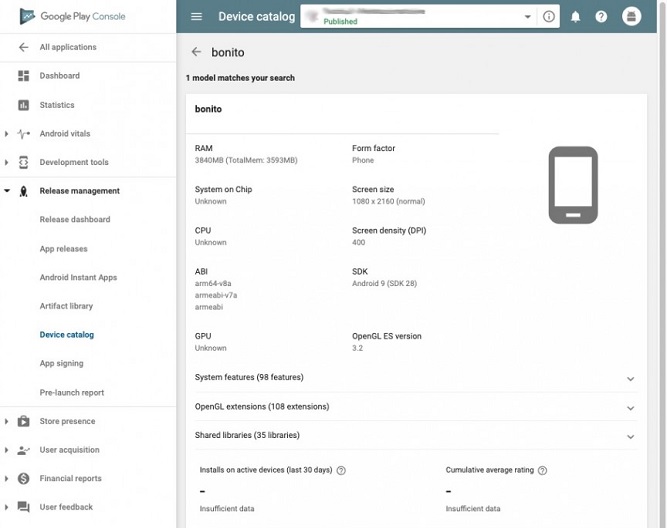Go to All applications
This screenshot has width=667, height=528.
pos(67,47)
